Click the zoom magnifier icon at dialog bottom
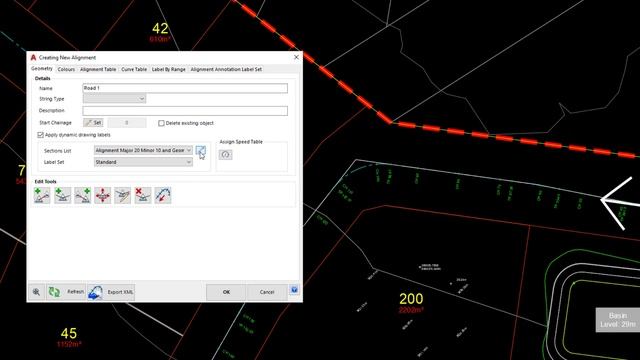Image resolution: width=640 pixels, height=360 pixels. tap(36, 292)
